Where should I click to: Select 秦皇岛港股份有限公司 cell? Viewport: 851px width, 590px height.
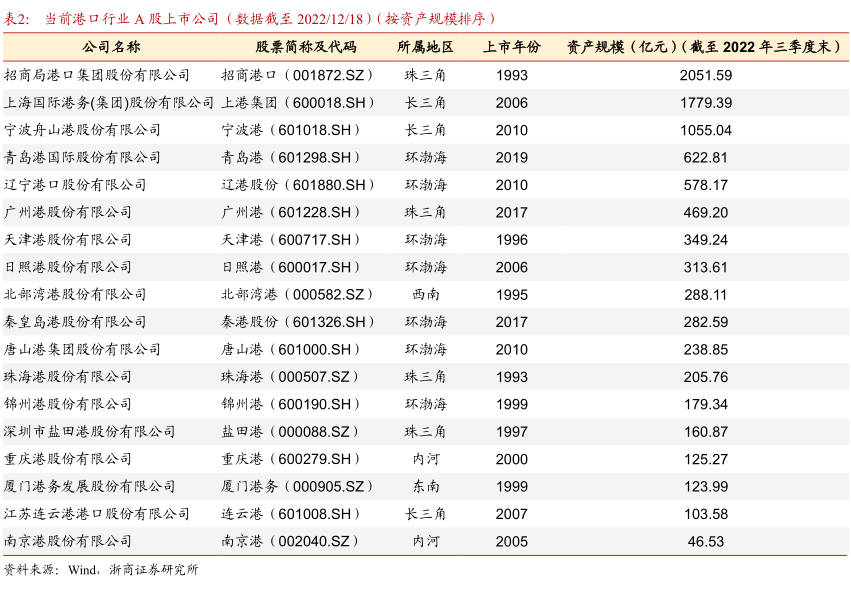click(75, 322)
